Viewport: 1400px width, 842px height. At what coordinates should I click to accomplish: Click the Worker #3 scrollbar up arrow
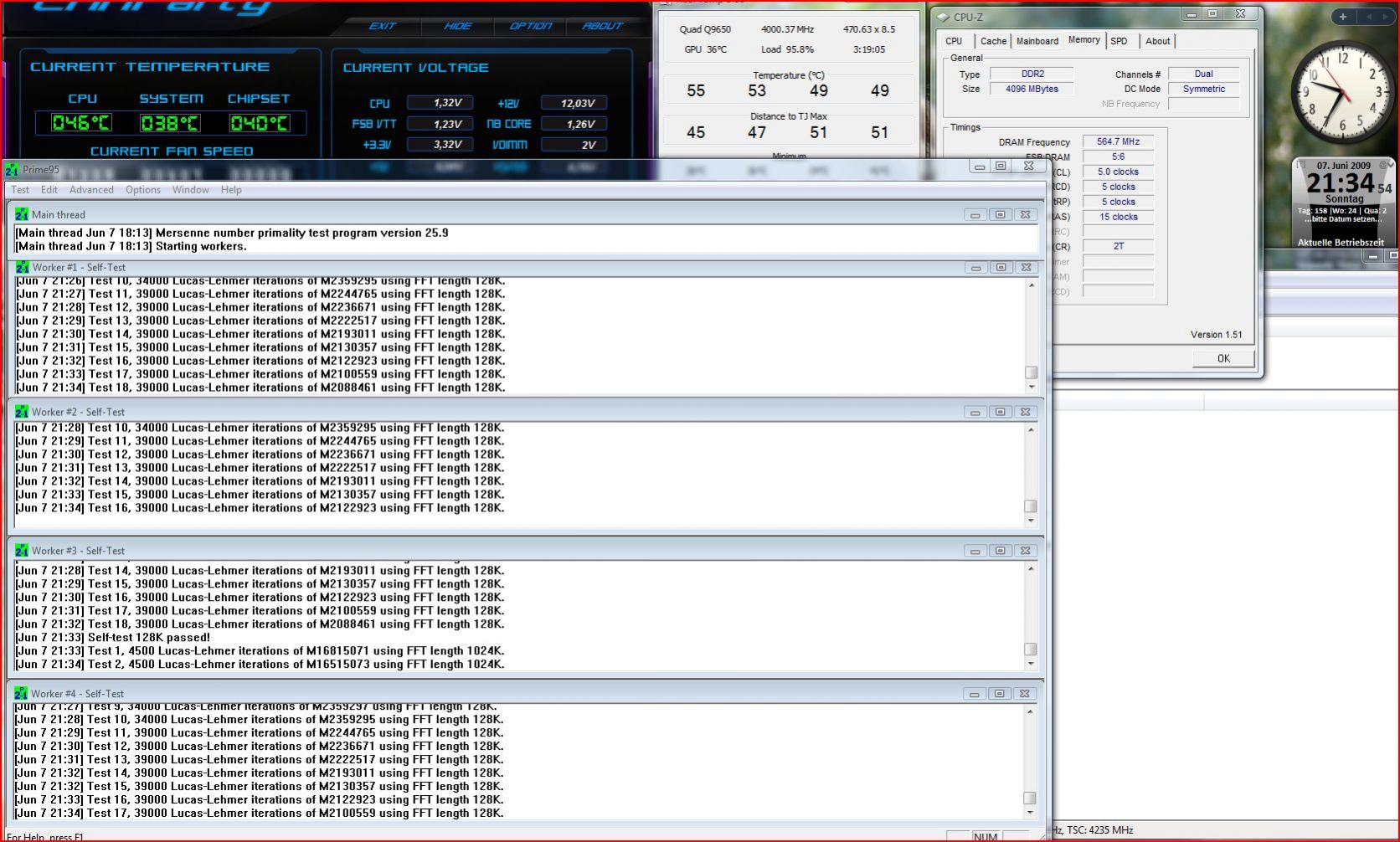pyautogui.click(x=1031, y=569)
